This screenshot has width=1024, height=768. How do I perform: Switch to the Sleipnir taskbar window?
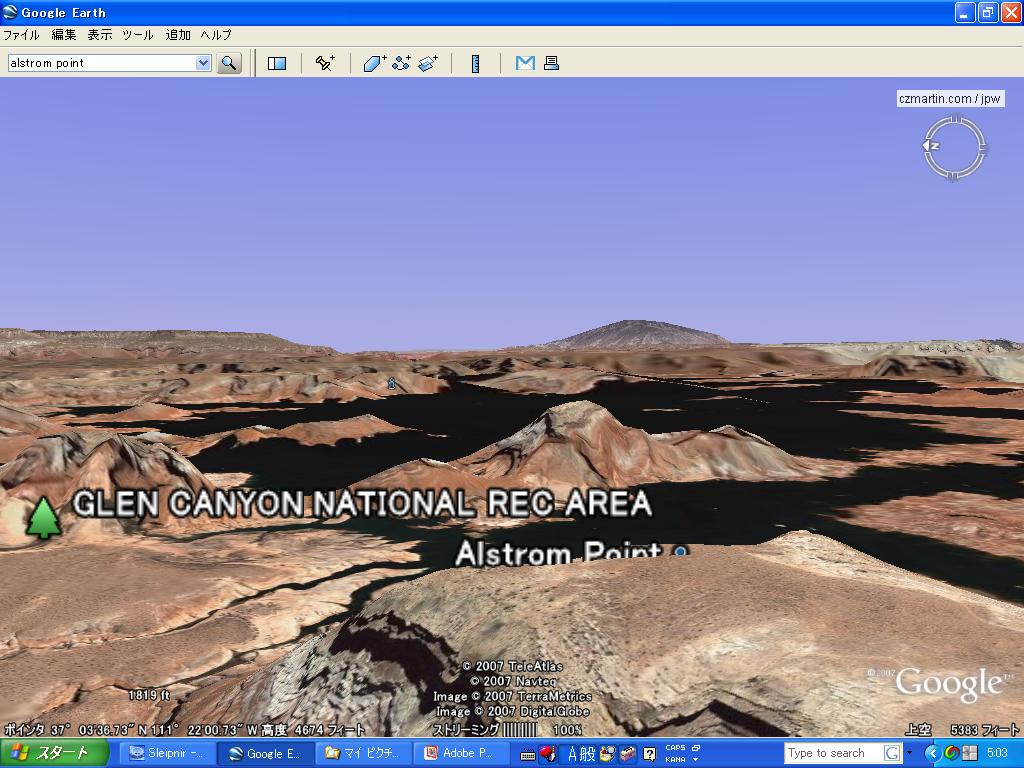pyautogui.click(x=168, y=753)
